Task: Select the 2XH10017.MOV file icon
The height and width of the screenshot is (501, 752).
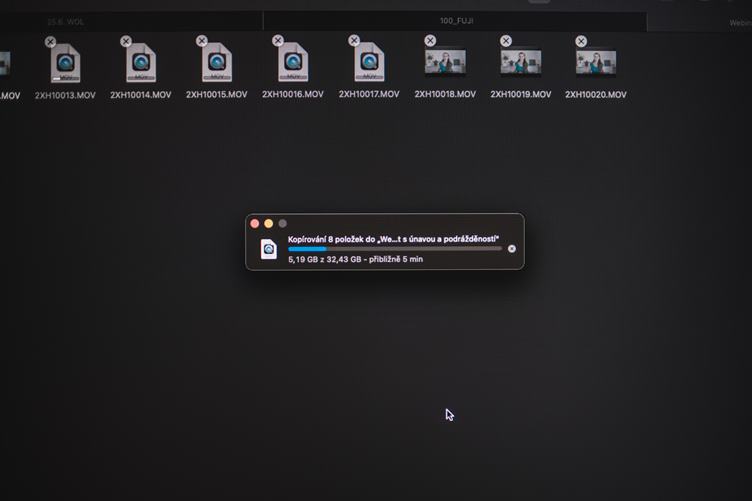Action: pos(369,62)
